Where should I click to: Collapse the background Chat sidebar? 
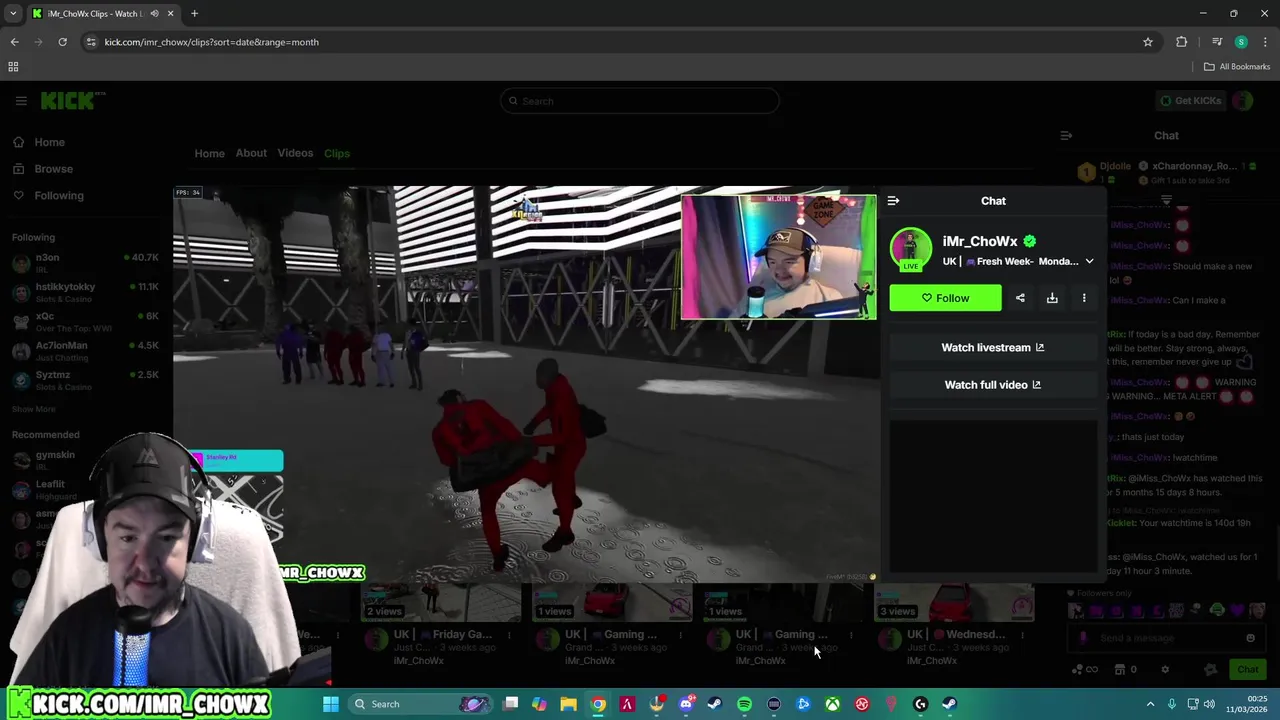(x=1066, y=136)
